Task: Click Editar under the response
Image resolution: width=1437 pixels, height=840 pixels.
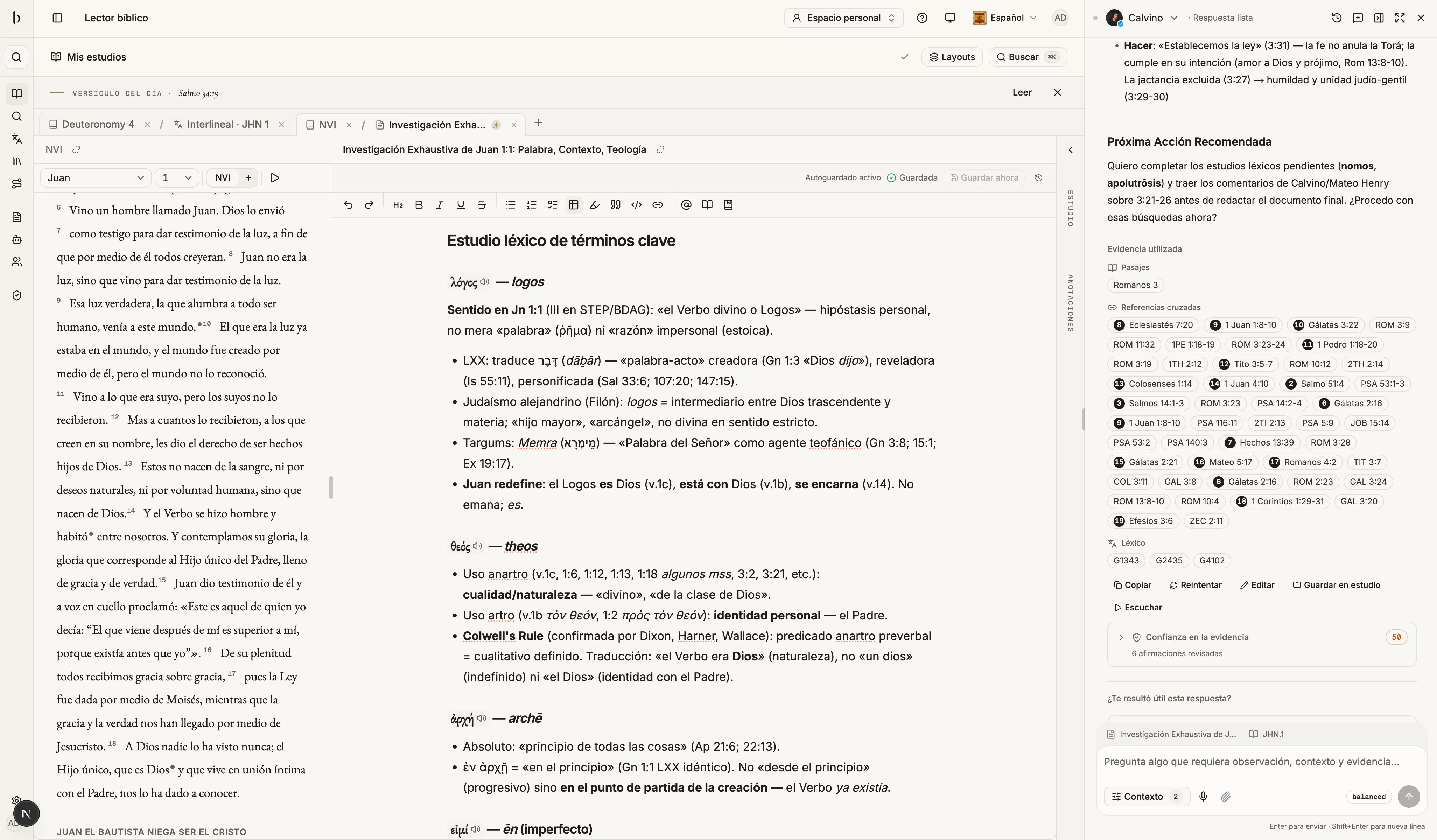Action: click(x=1257, y=585)
